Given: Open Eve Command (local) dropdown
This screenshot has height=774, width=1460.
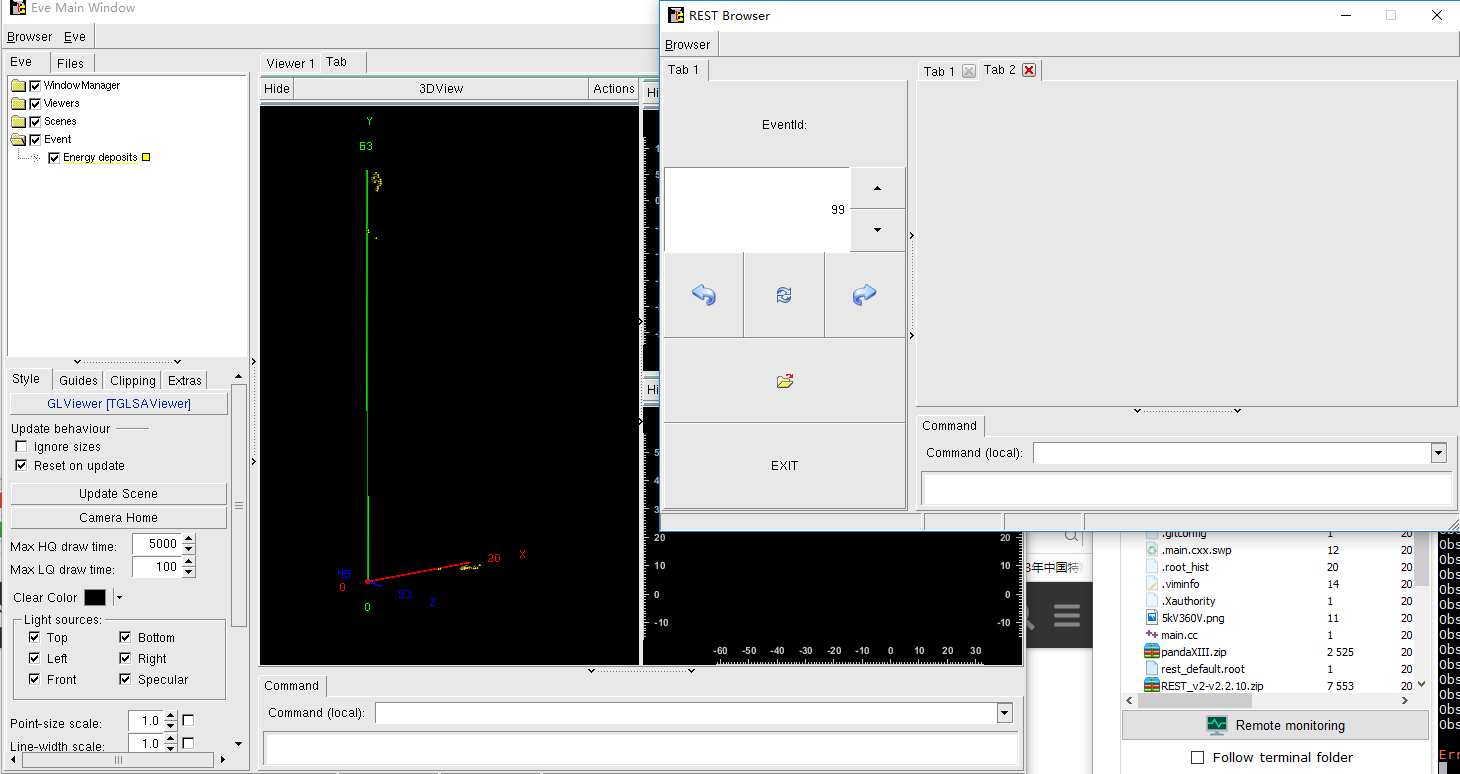Looking at the screenshot, I should [1004, 713].
